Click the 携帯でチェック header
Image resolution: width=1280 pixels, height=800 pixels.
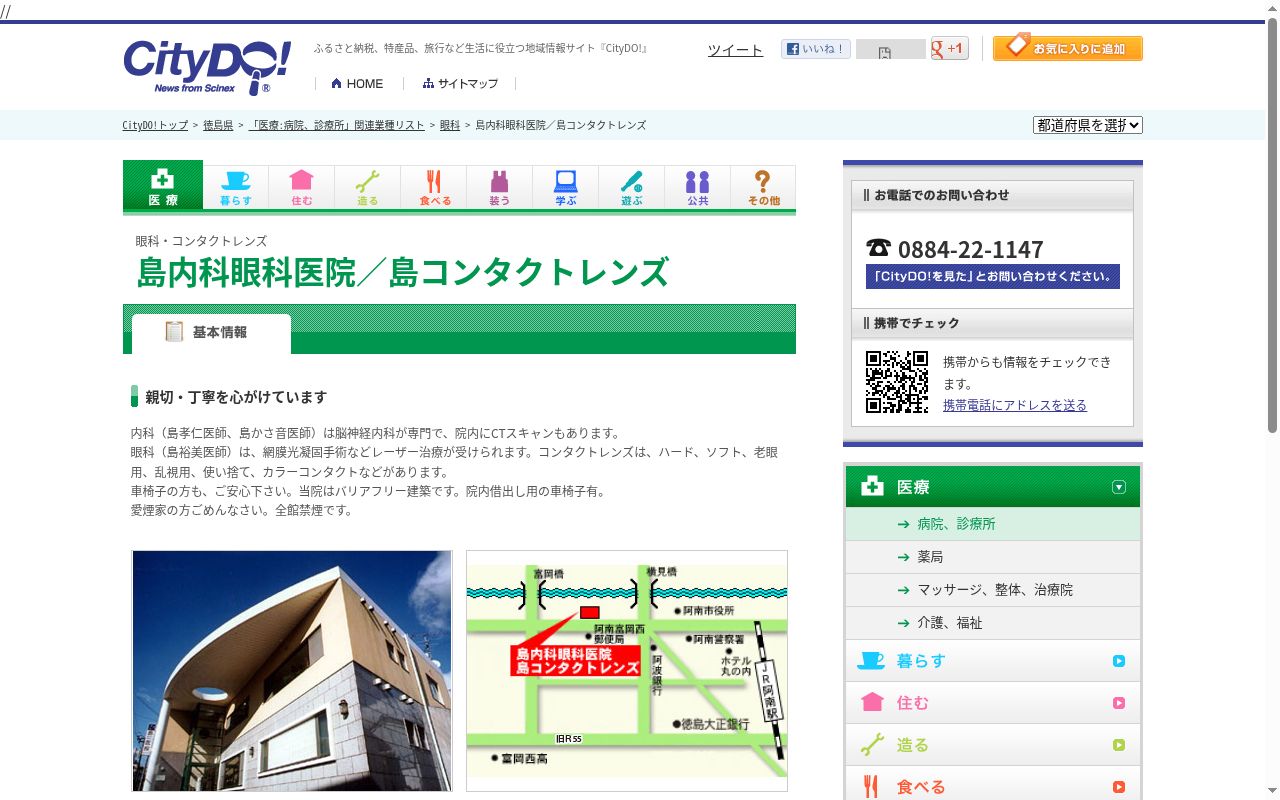click(992, 323)
